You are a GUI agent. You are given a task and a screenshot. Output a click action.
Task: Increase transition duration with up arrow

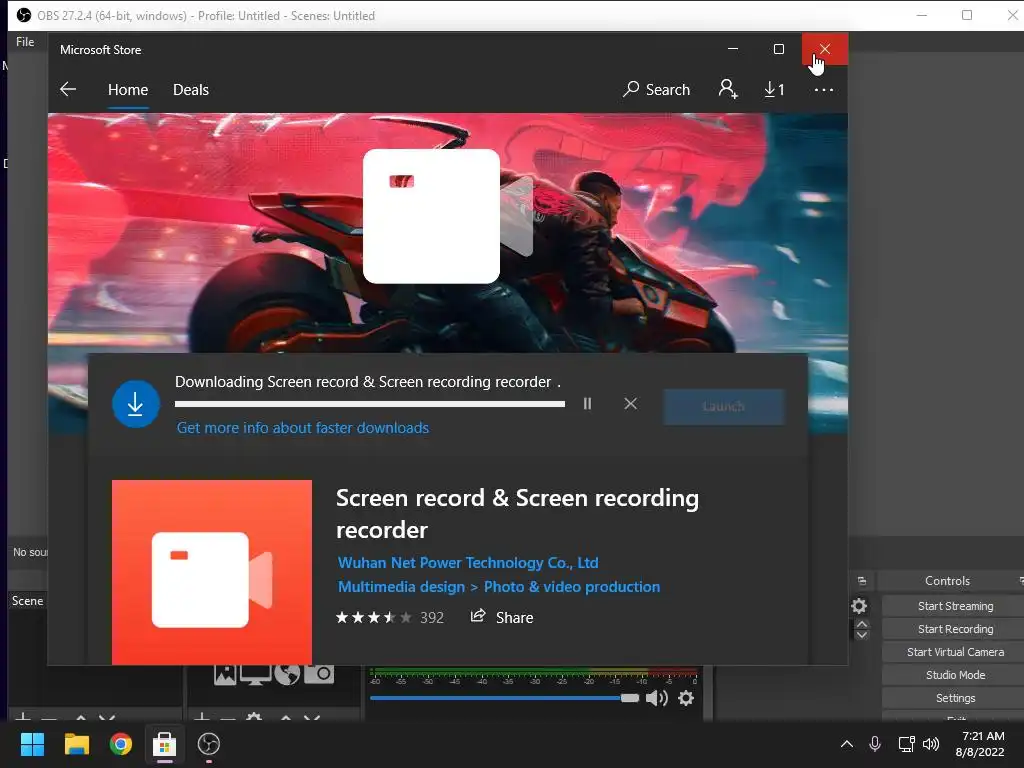(862, 624)
